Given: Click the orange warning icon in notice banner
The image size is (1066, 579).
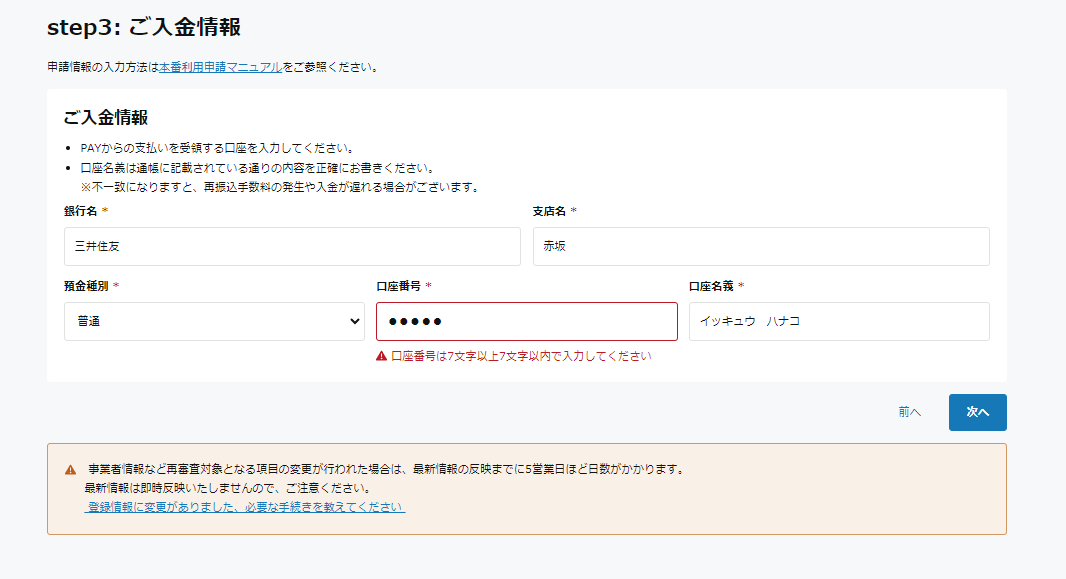Looking at the screenshot, I should click(70, 470).
